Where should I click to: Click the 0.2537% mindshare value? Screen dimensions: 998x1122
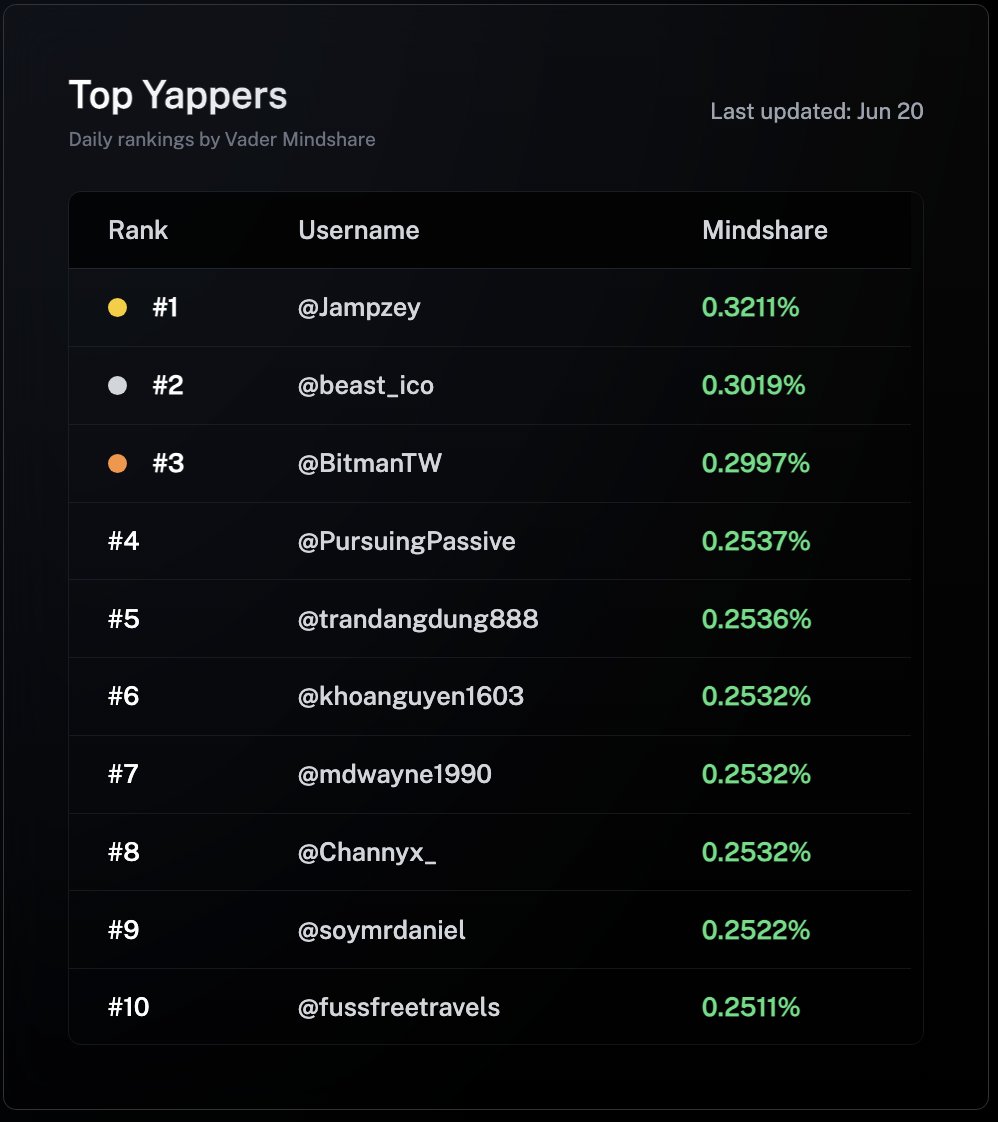point(756,542)
